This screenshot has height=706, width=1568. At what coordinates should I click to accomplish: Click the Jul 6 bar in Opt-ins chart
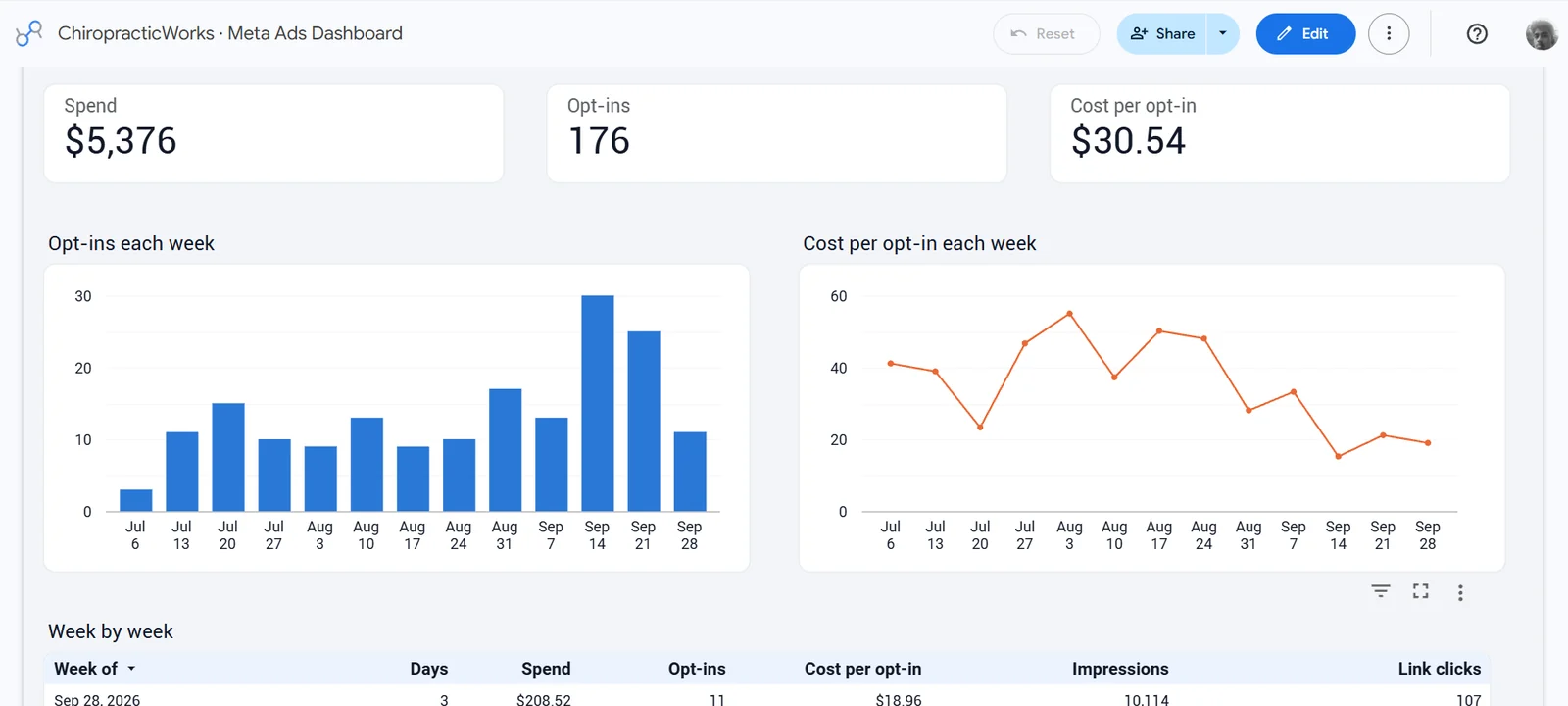tap(136, 500)
